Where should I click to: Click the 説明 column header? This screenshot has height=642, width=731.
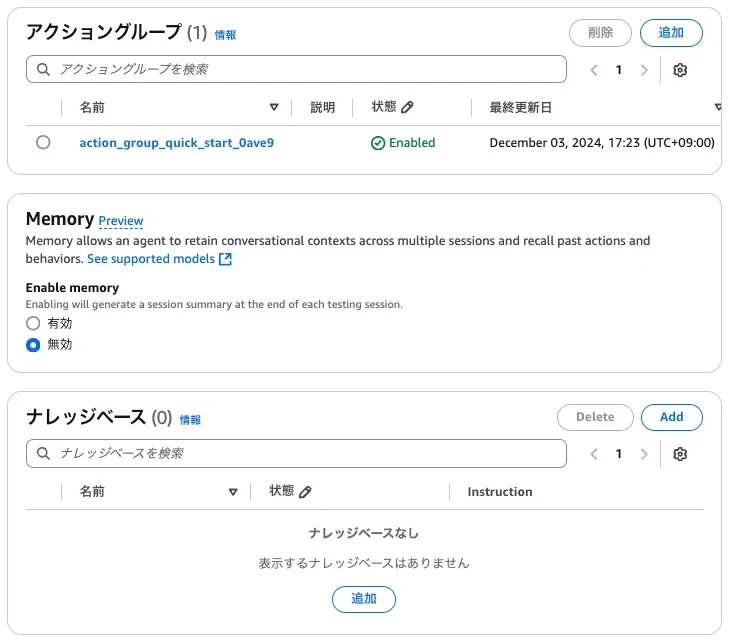(323, 107)
